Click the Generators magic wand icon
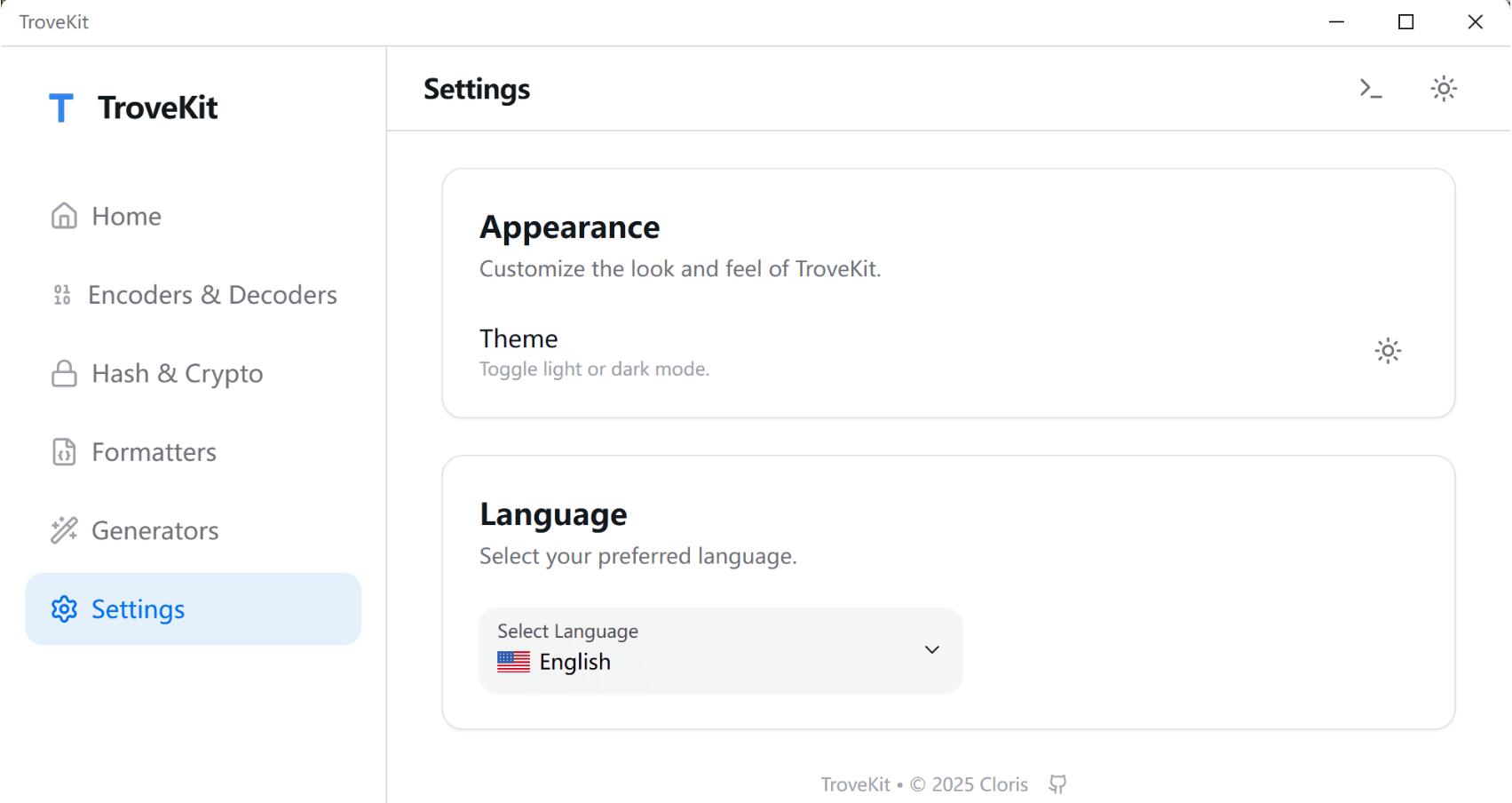This screenshot has width=1512, height=803. 64,530
